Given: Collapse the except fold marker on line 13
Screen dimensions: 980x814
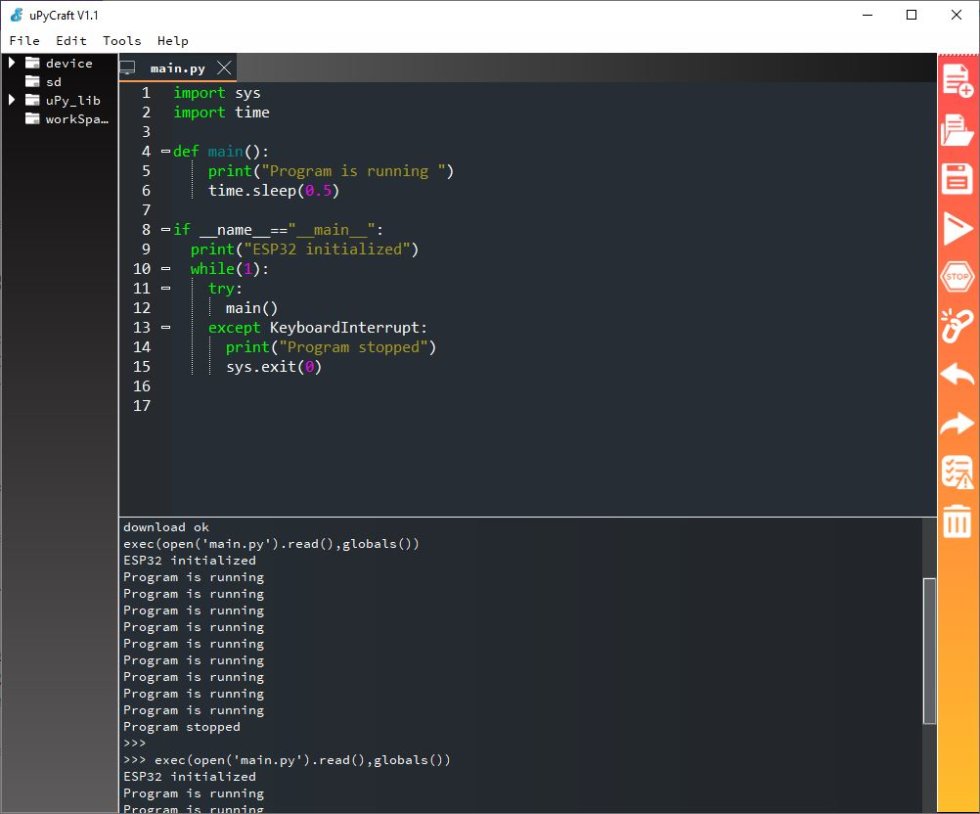Looking at the screenshot, I should pyautogui.click(x=166, y=327).
